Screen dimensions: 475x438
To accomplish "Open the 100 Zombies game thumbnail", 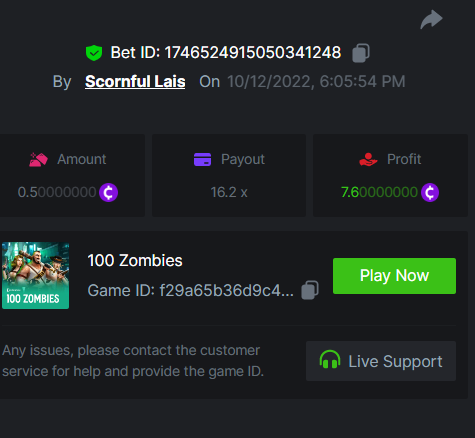I will [x=36, y=275].
